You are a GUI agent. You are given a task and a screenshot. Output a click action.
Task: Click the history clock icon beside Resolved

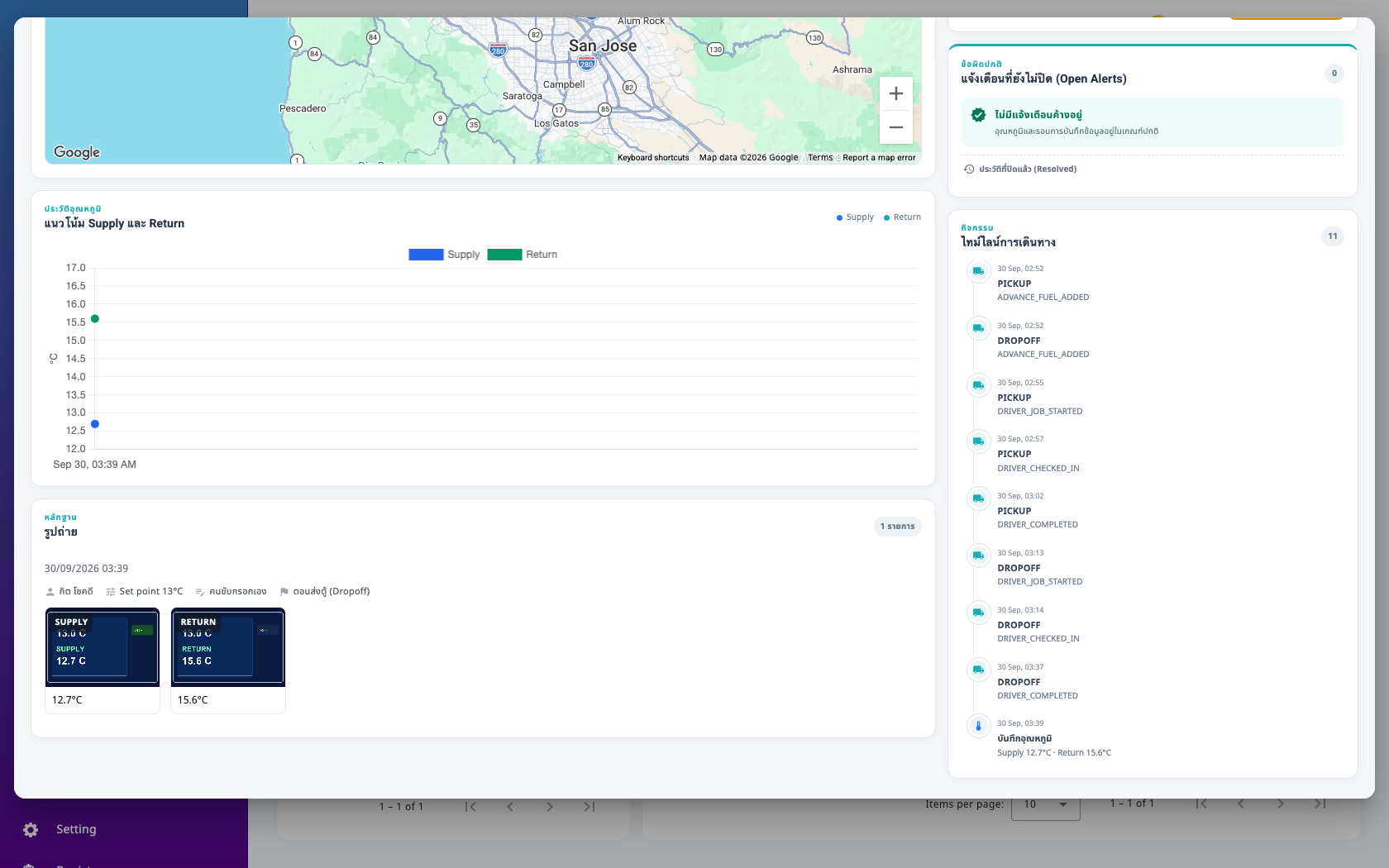(969, 169)
